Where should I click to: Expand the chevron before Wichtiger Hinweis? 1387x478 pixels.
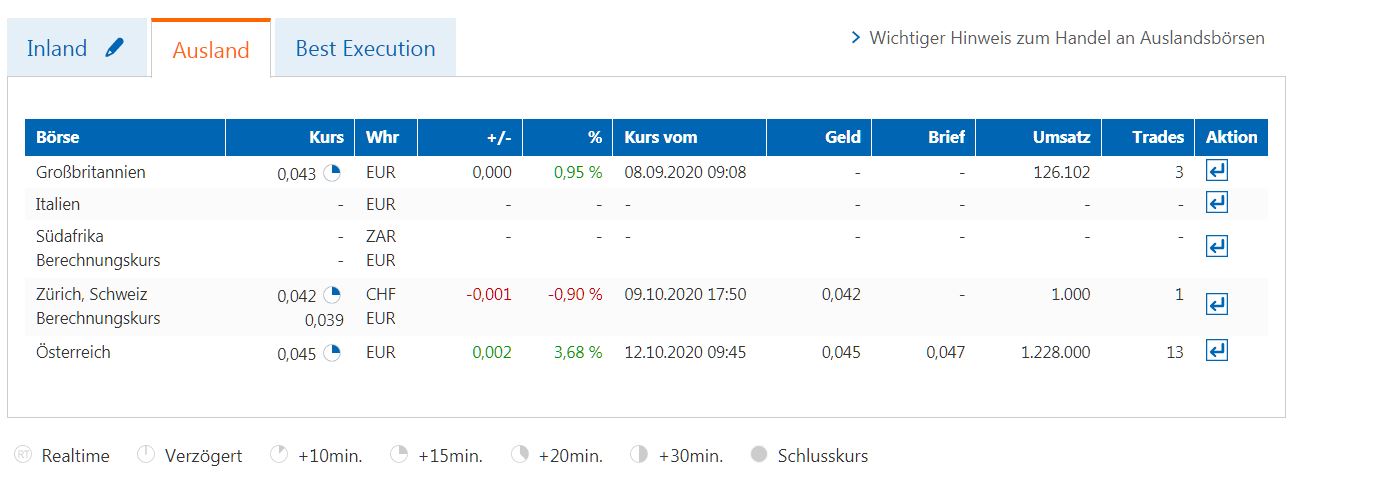point(855,38)
